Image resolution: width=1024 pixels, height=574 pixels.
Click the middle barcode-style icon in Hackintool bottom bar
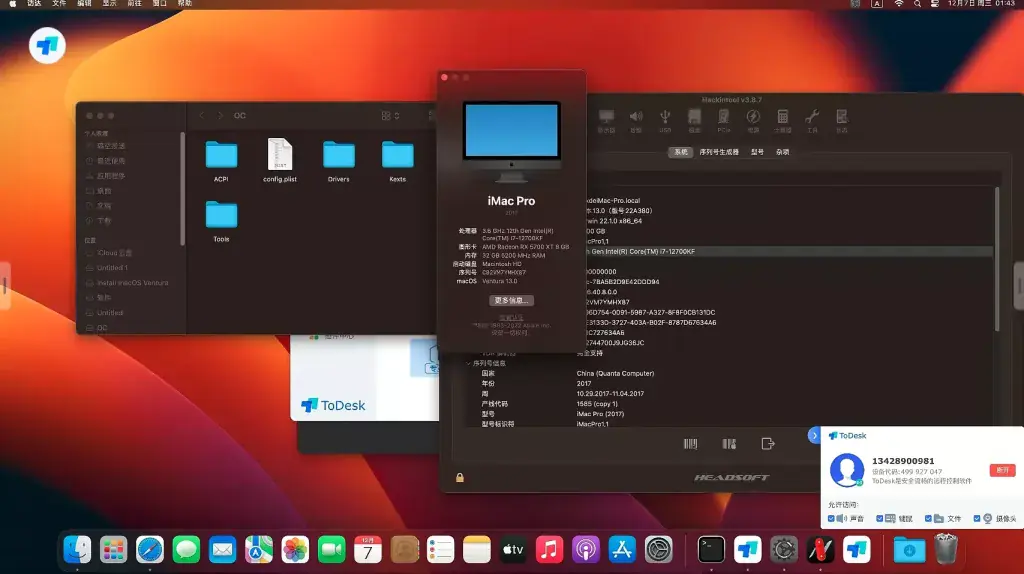(x=729, y=444)
